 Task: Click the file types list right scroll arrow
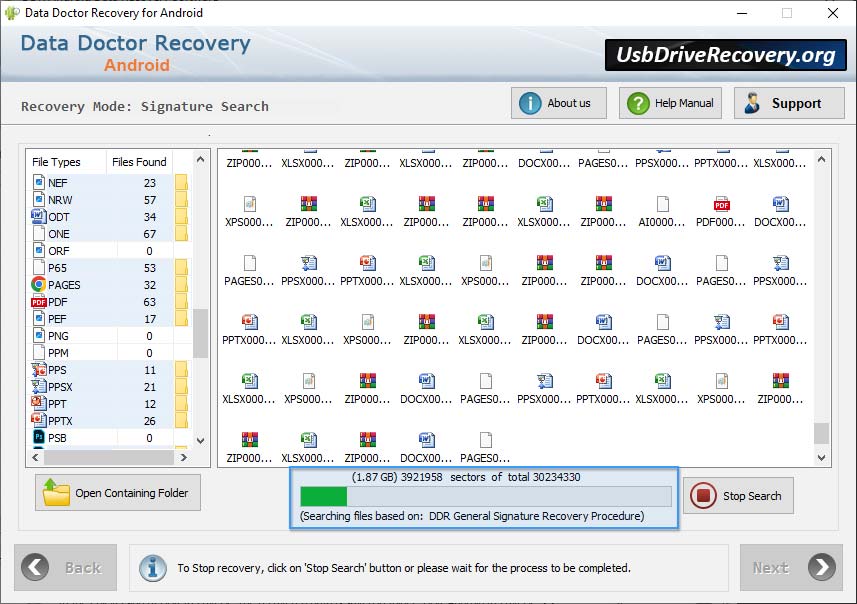(x=184, y=457)
